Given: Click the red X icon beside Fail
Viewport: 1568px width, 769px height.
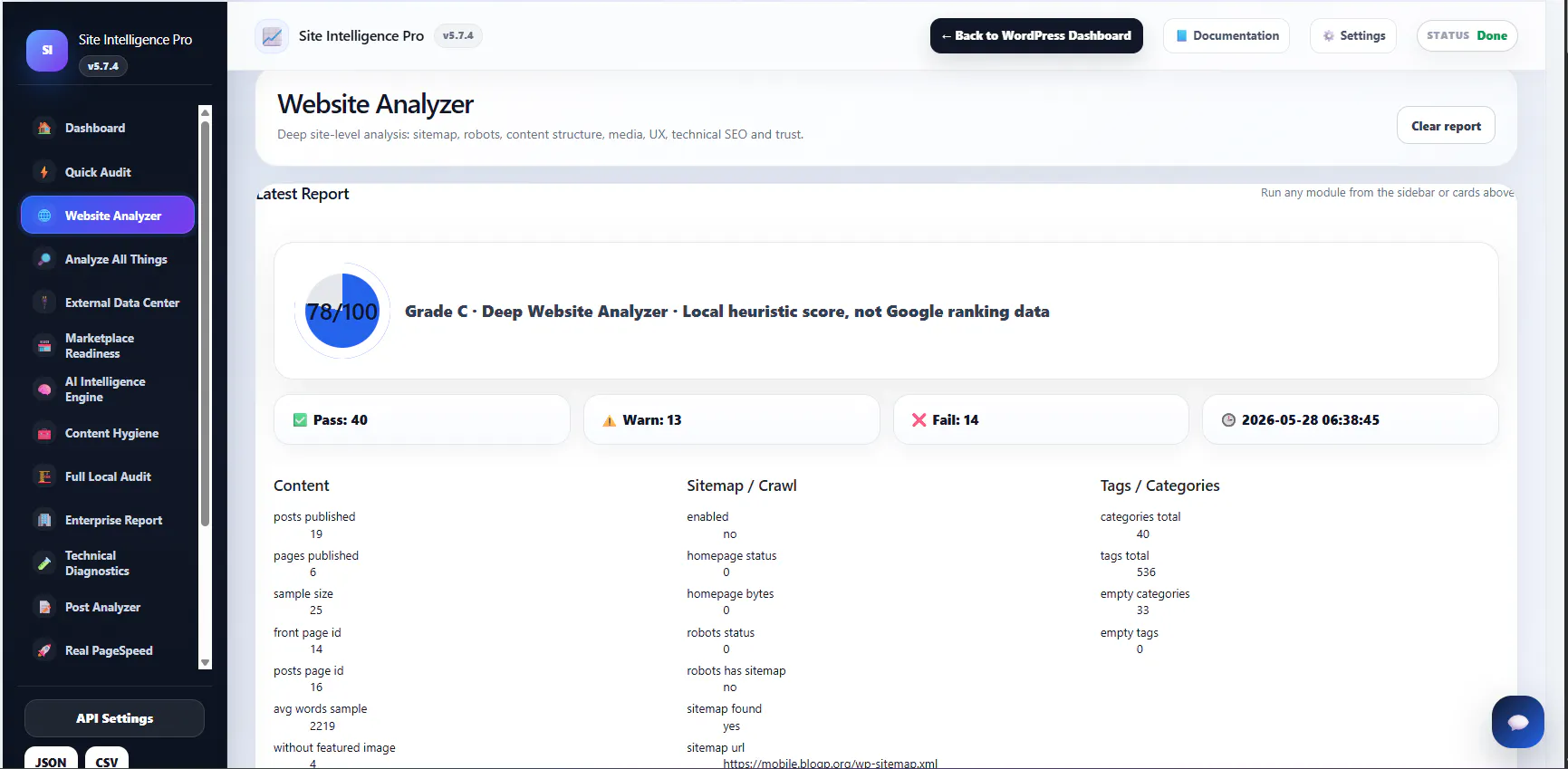Looking at the screenshot, I should point(919,420).
